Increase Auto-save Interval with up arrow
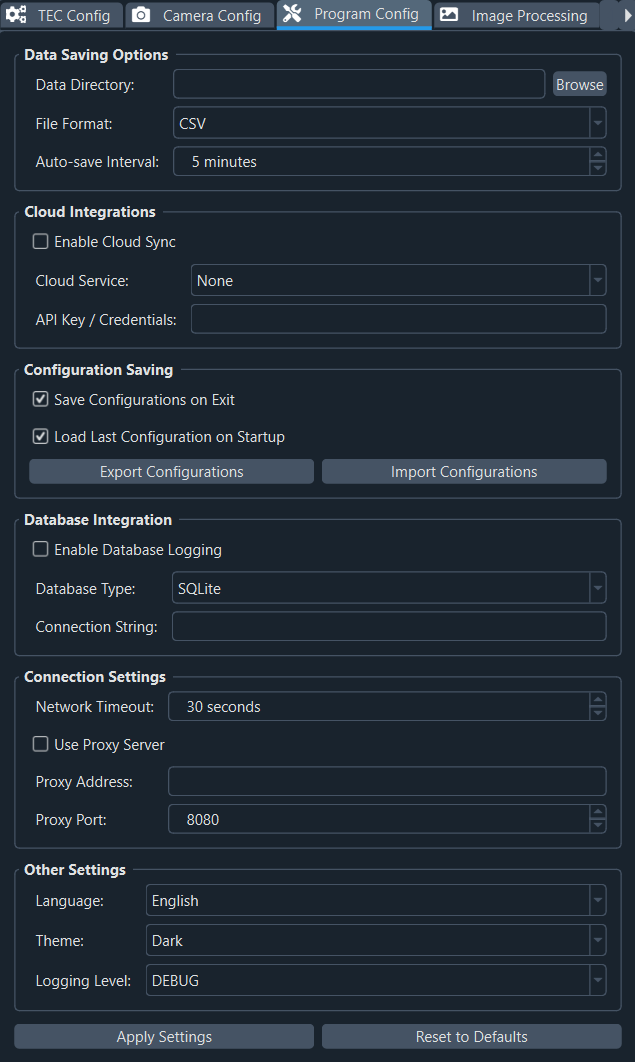This screenshot has width=635, height=1062. click(598, 154)
